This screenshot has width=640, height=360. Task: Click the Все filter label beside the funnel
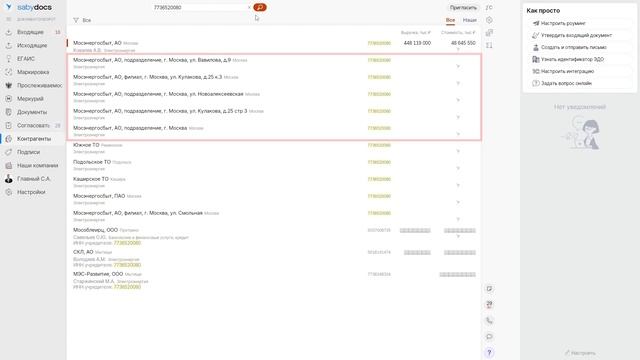[87, 20]
